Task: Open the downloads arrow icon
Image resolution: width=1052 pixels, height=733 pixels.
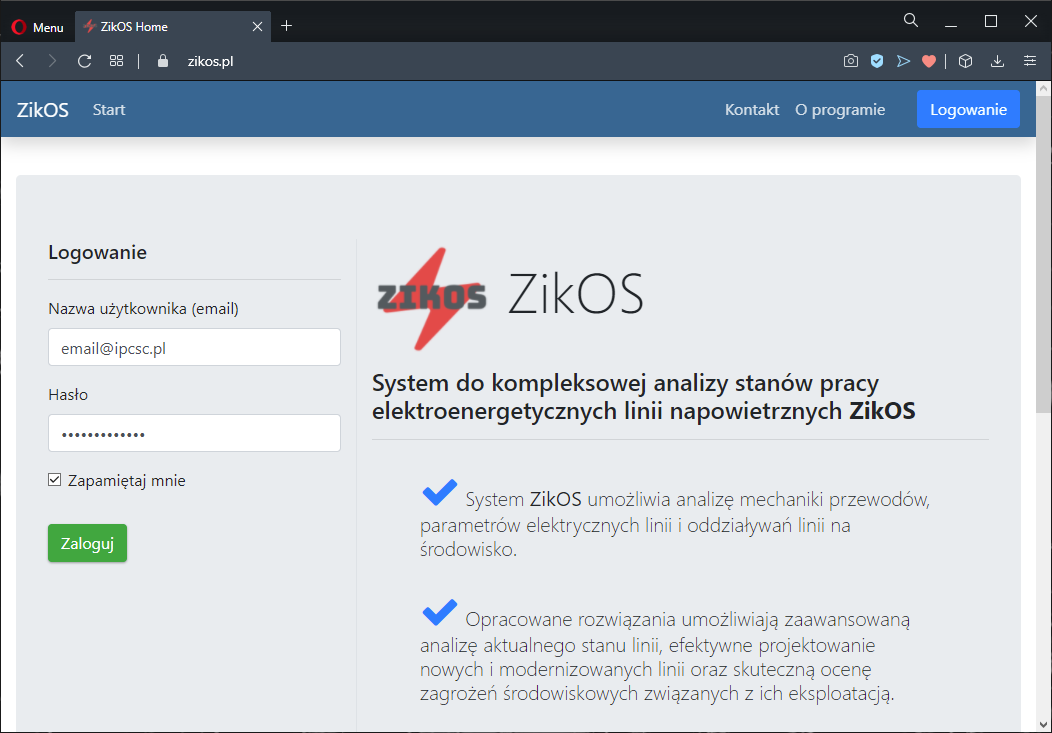Action: point(997,61)
